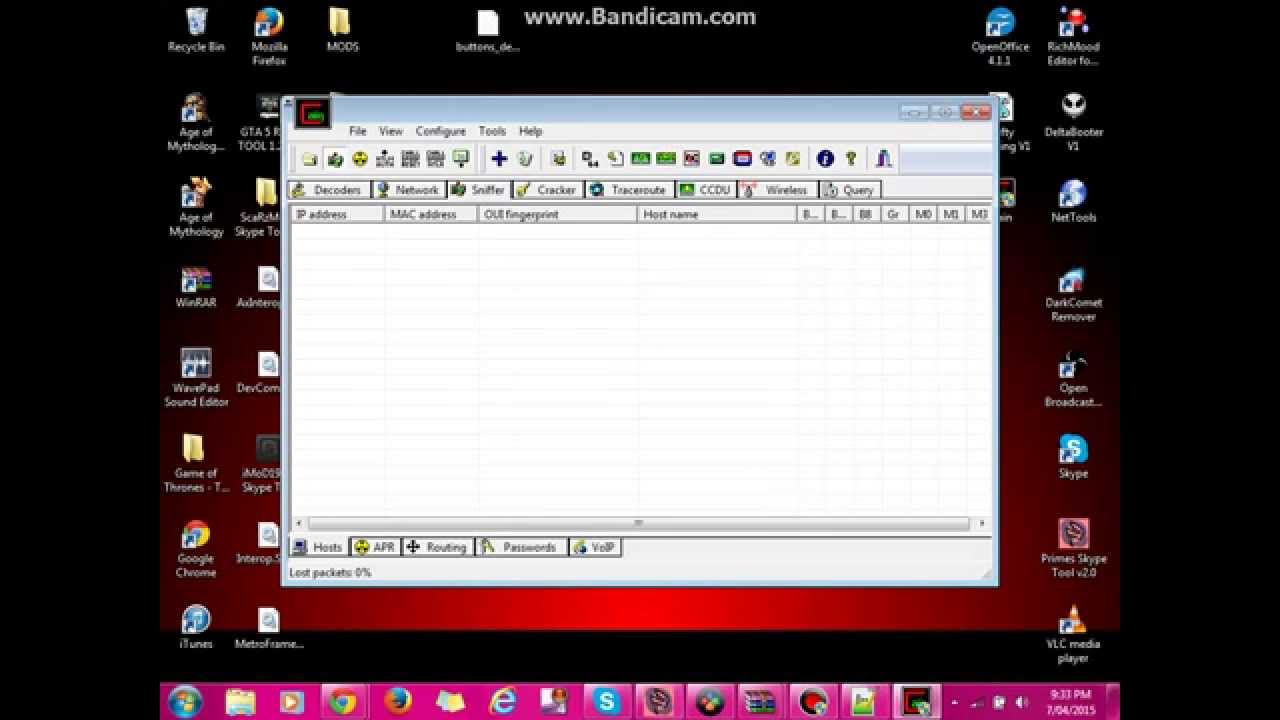Click the Open file folder icon in toolbar

[309, 159]
